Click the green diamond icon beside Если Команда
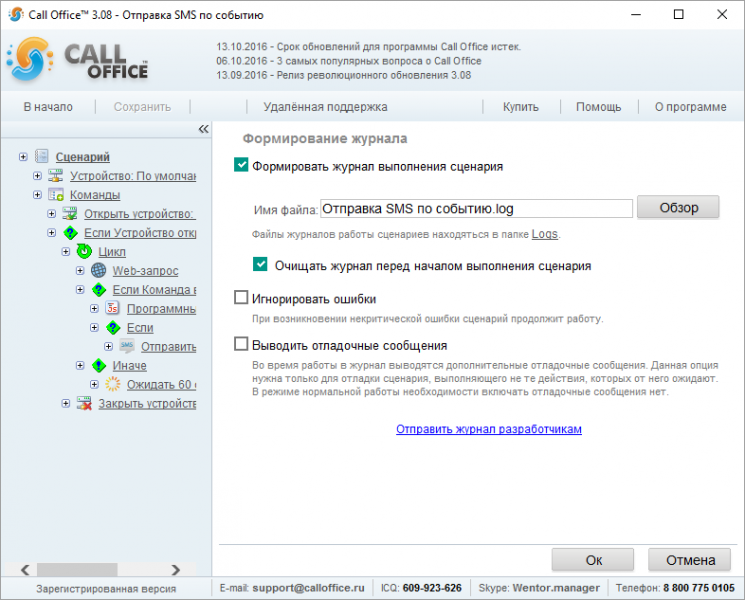Image resolution: width=745 pixels, height=600 pixels. click(98, 289)
